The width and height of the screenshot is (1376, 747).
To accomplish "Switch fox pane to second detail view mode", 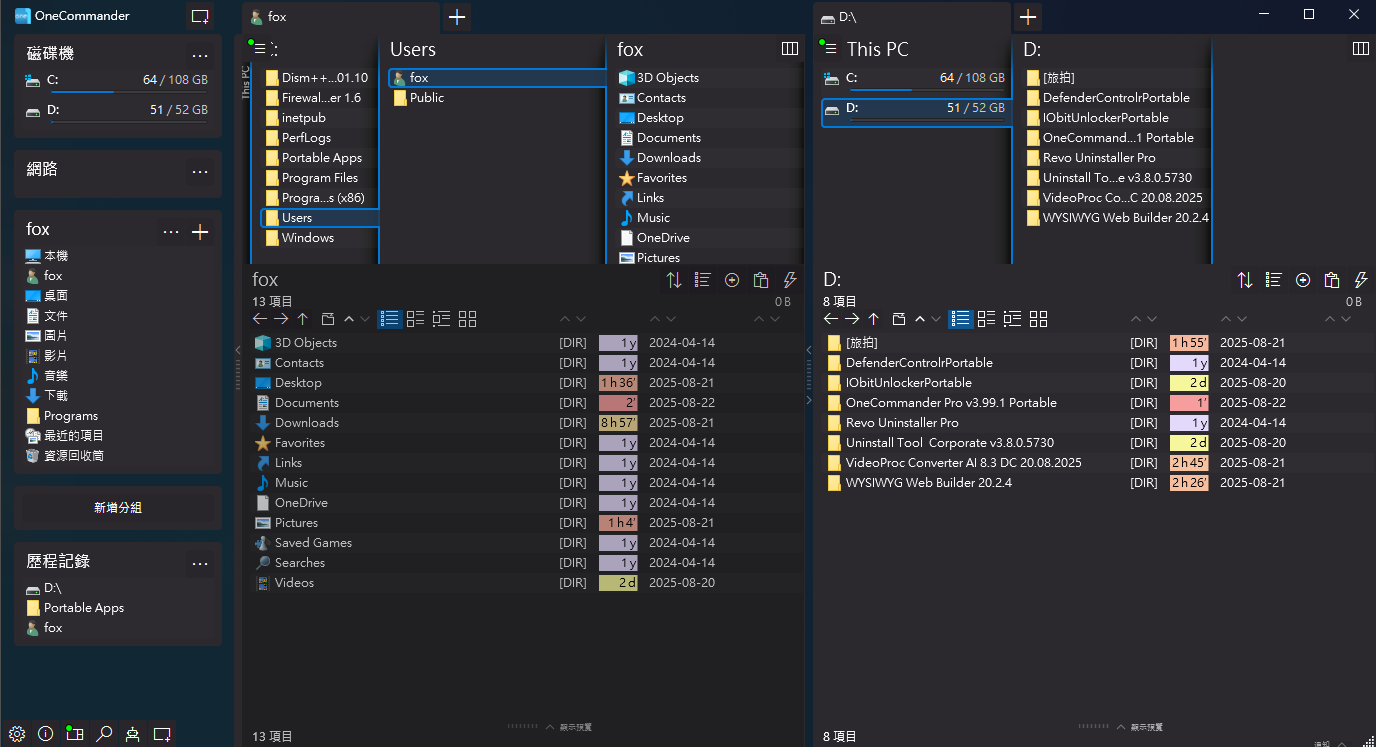I will coord(416,319).
